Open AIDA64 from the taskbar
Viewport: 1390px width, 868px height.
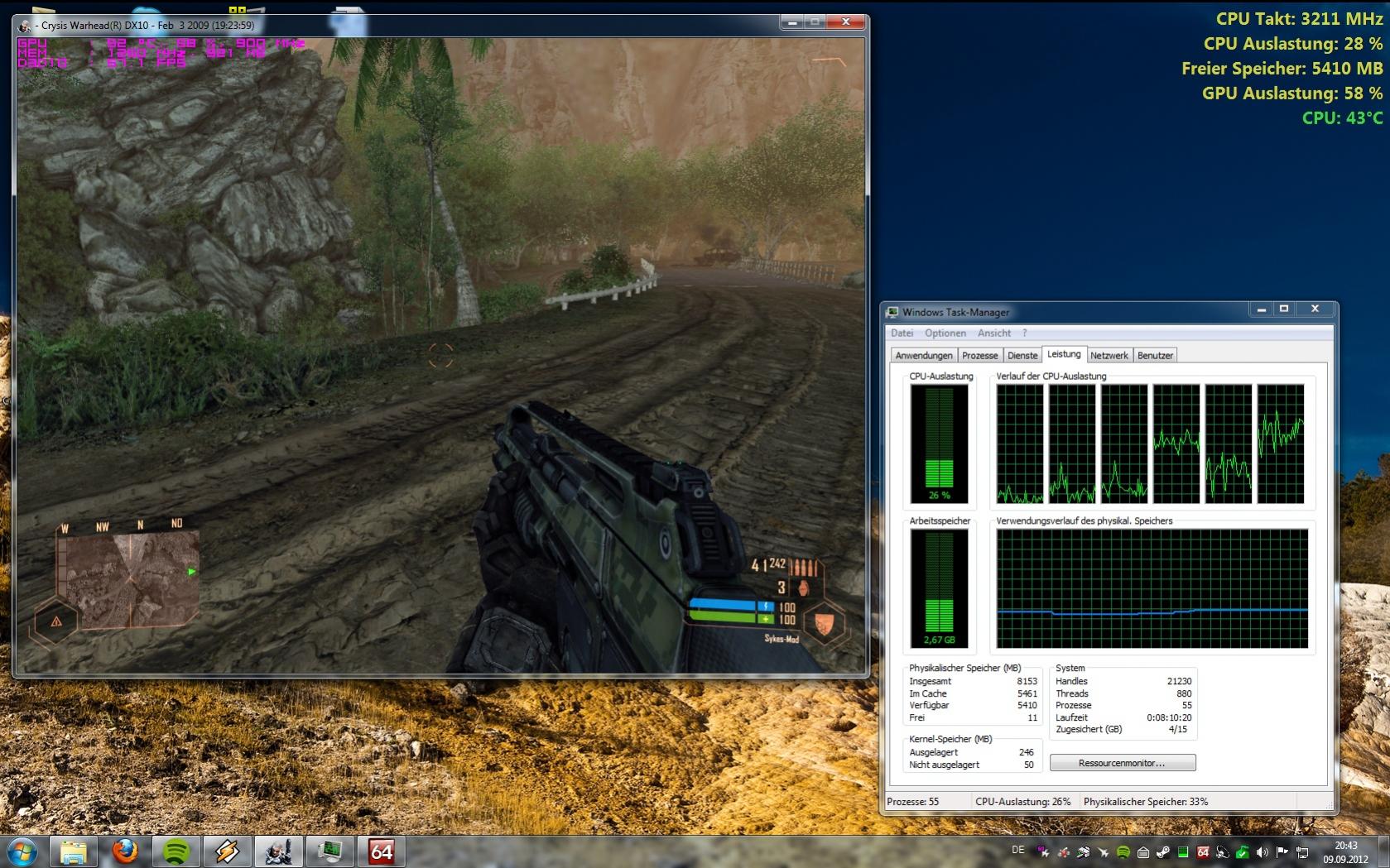click(x=382, y=851)
